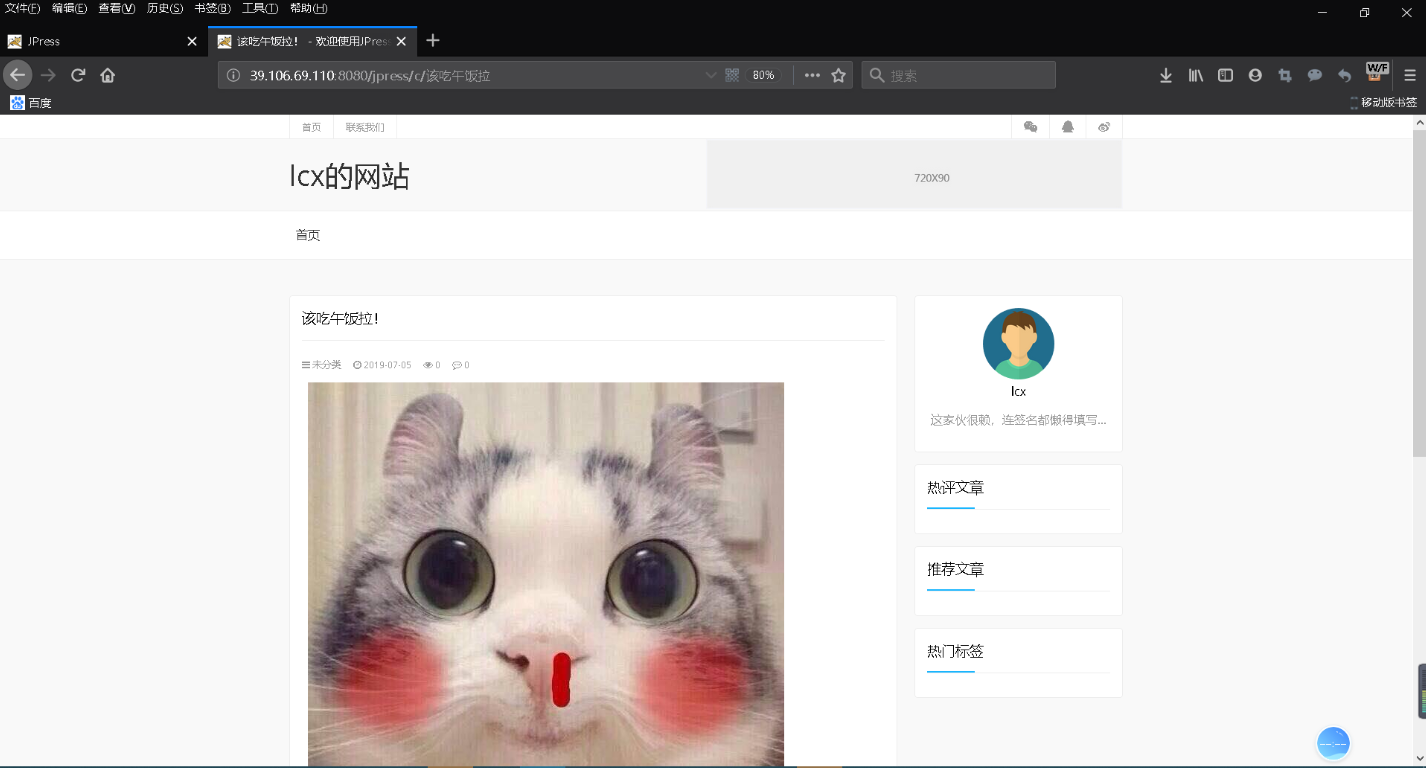
Task: Click the lcx的网站 site title
Action: (x=349, y=177)
